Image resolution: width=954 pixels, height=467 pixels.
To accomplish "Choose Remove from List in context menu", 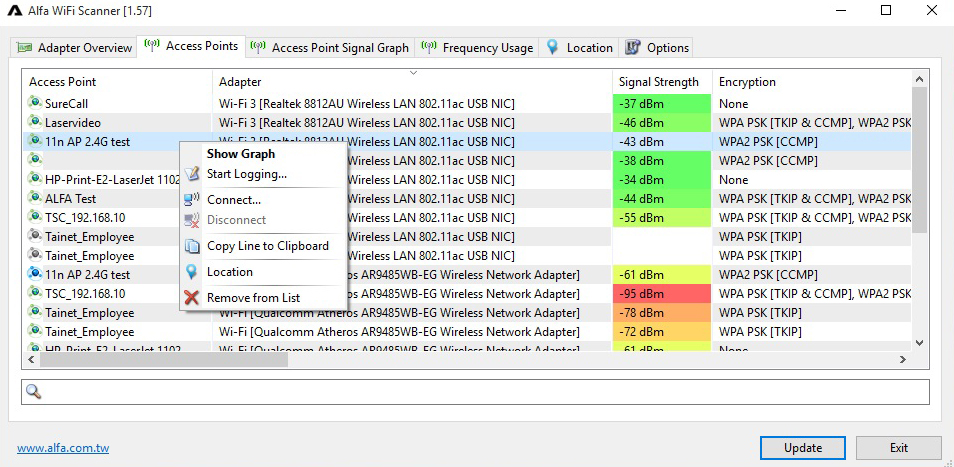I will [x=253, y=298].
